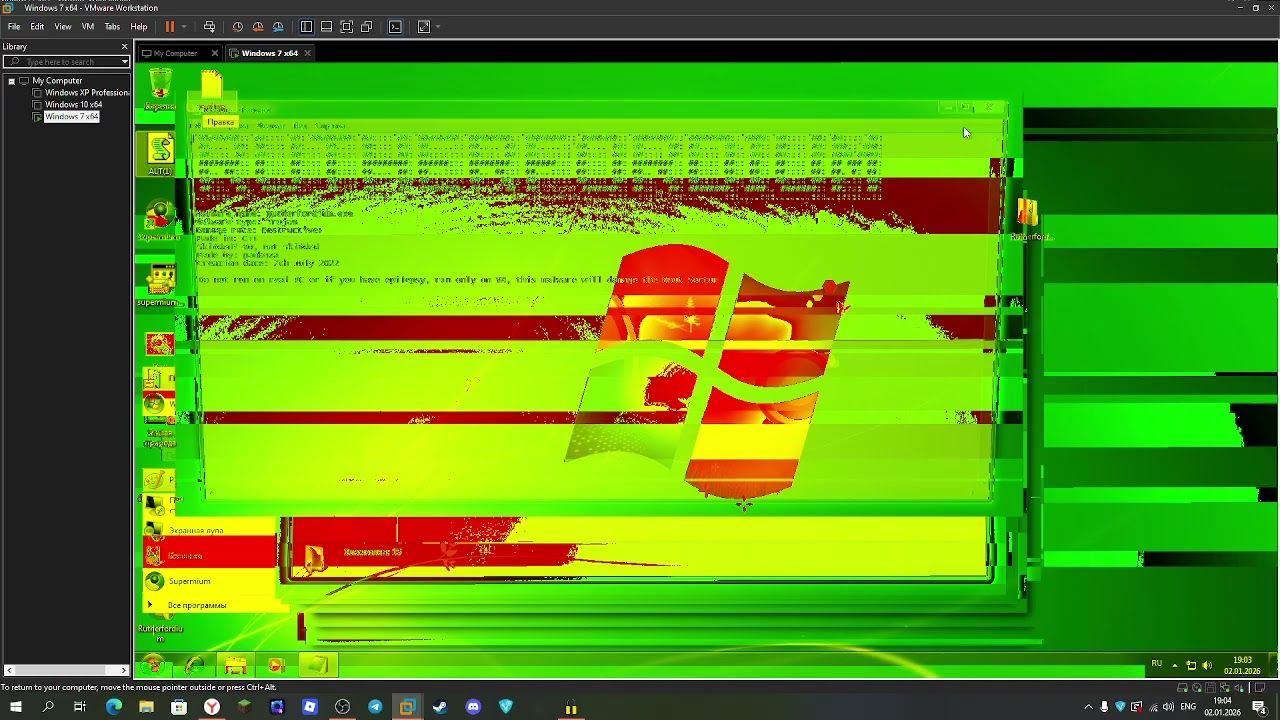Open Yandex Browser from host taskbar
This screenshot has height=720, width=1280.
[x=211, y=707]
